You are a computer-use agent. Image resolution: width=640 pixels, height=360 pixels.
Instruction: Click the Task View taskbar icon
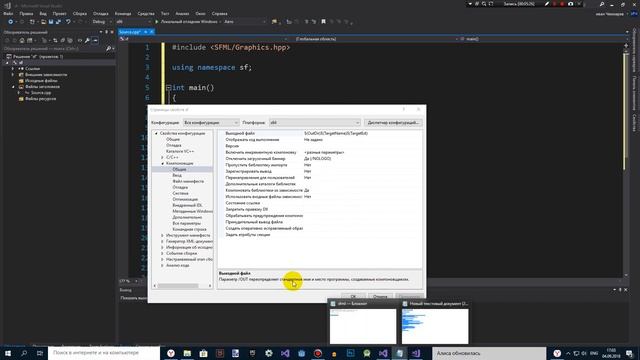[x=40, y=353]
